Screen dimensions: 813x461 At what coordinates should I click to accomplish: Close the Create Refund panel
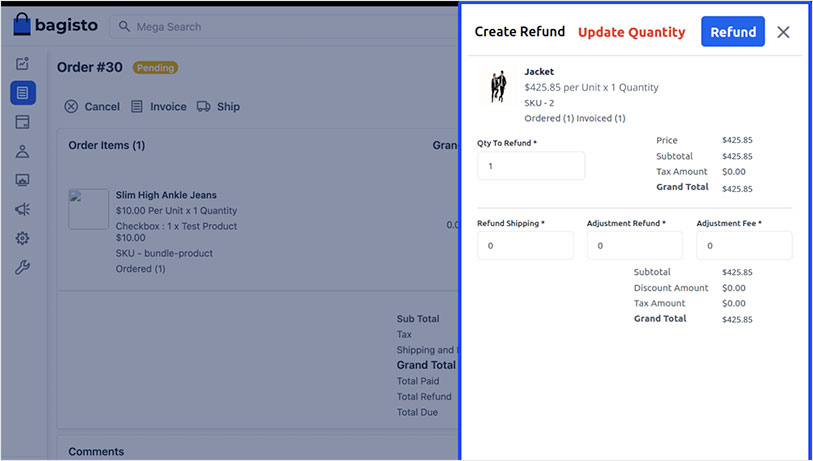tap(783, 32)
